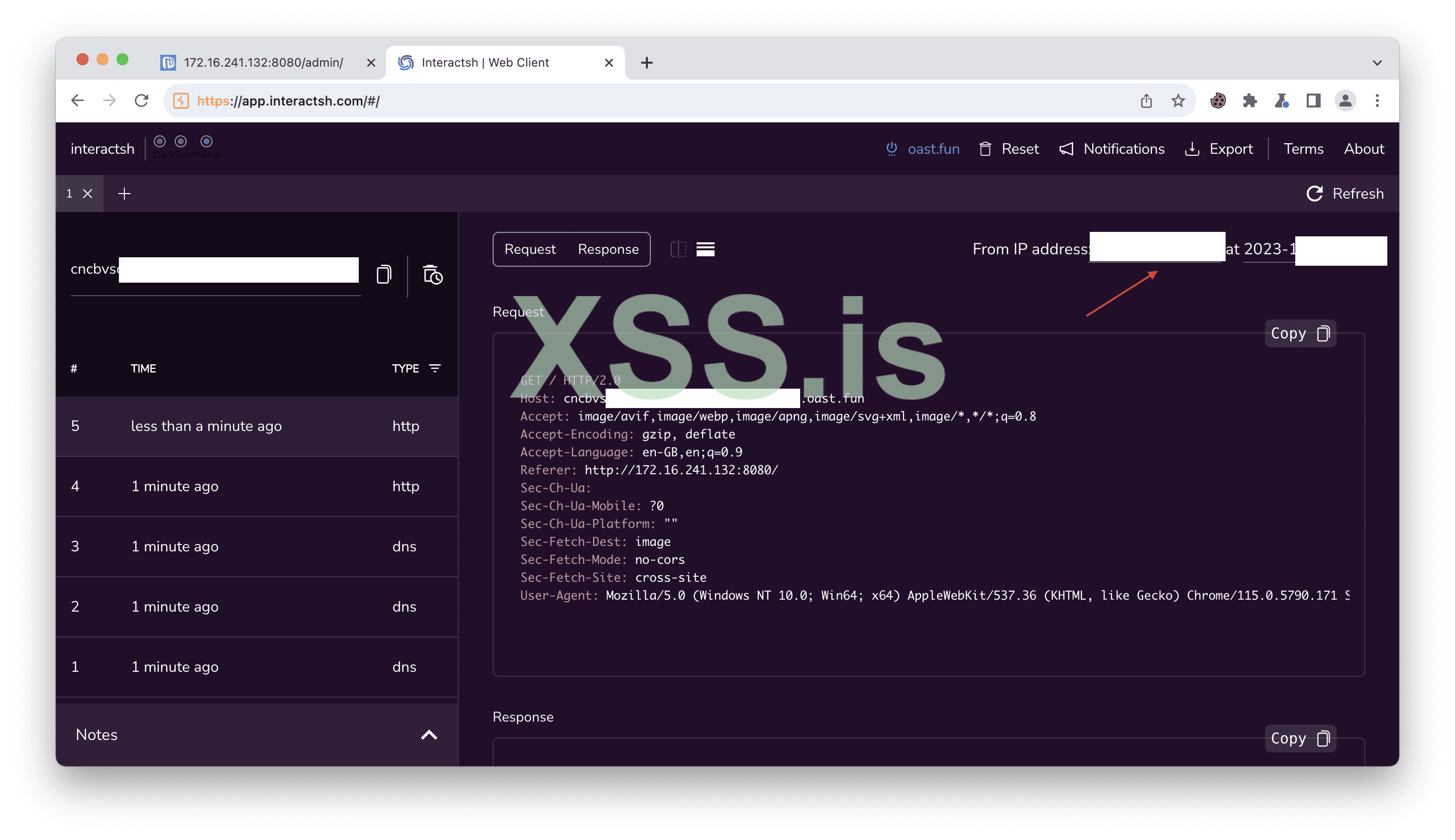
Task: Open the Notifications settings
Action: click(x=1112, y=149)
